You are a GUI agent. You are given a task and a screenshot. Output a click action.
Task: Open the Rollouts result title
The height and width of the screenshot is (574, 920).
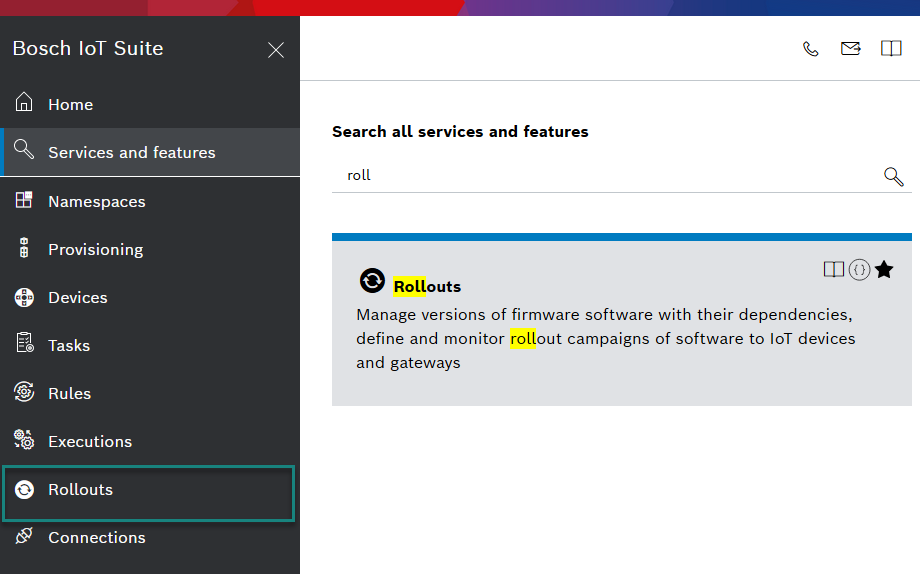pos(427,286)
